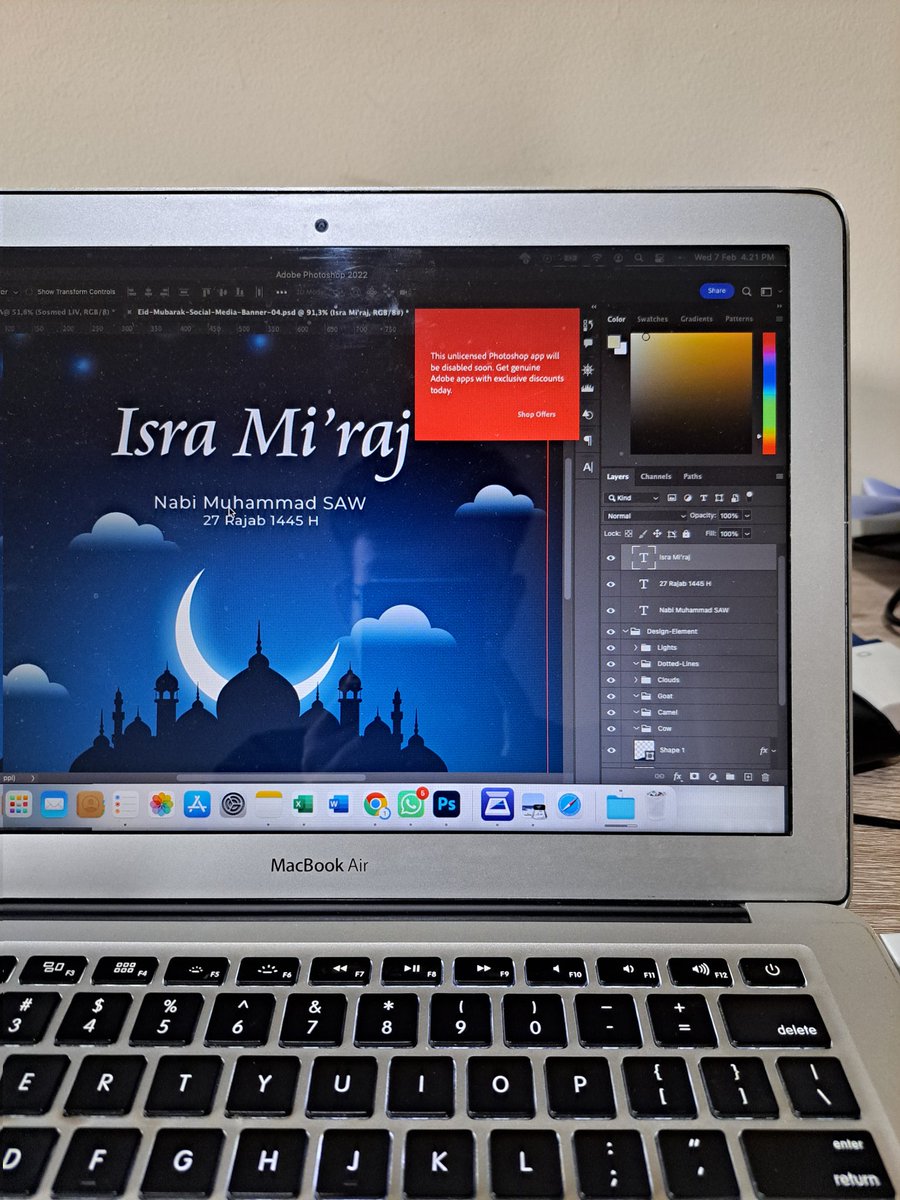
Task: Filter layers by pixel layers icon
Action: pos(672,498)
